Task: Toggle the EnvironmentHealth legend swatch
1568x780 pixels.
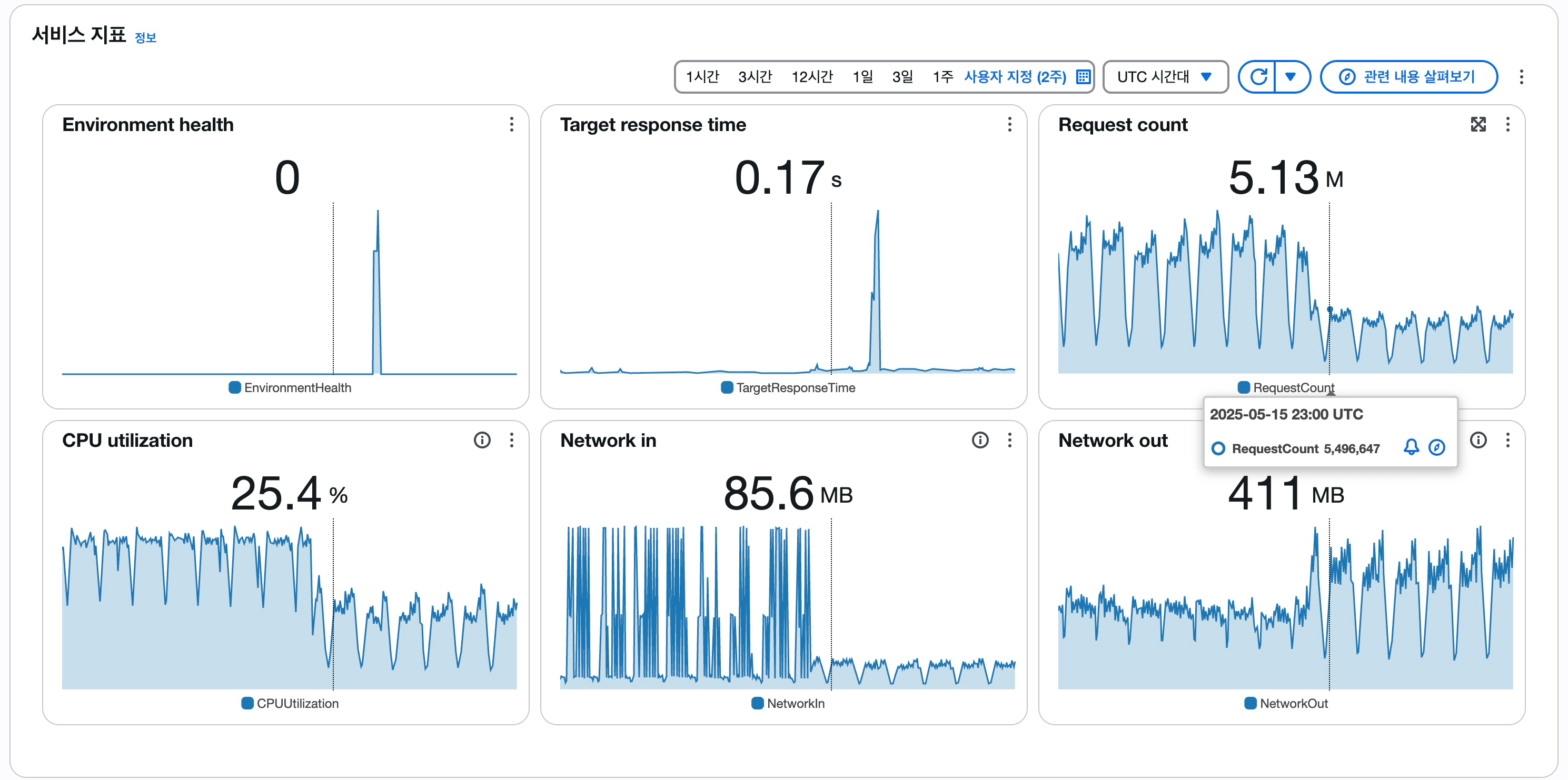Action: pos(234,387)
